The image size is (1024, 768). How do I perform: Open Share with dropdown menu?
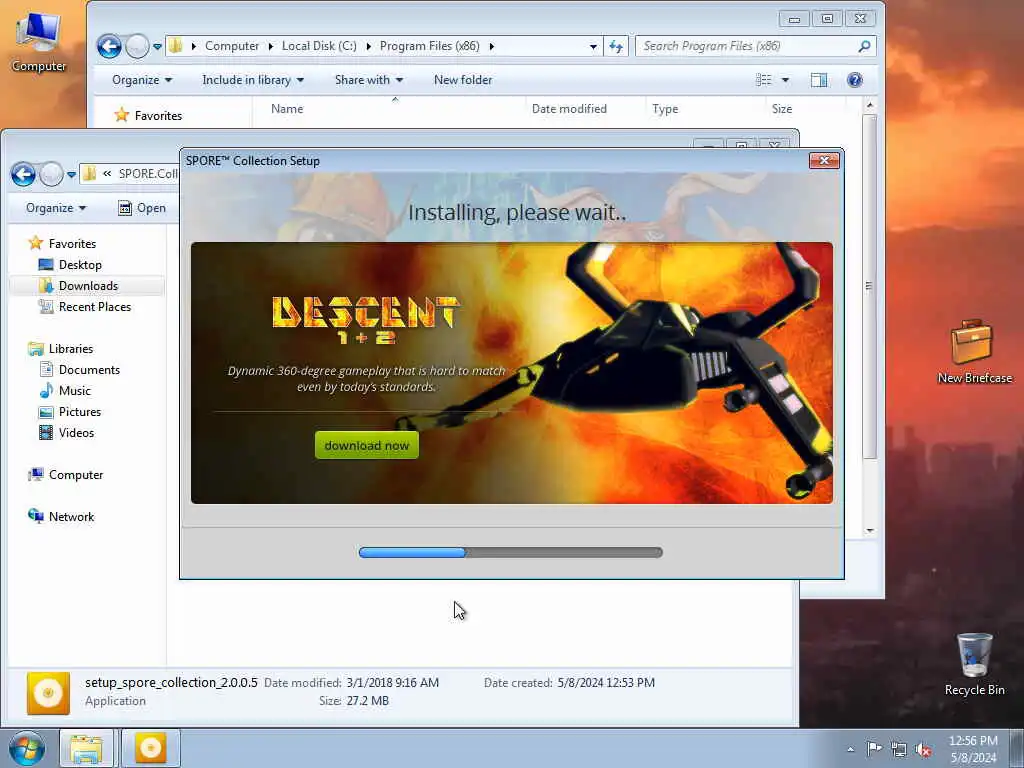tap(368, 80)
